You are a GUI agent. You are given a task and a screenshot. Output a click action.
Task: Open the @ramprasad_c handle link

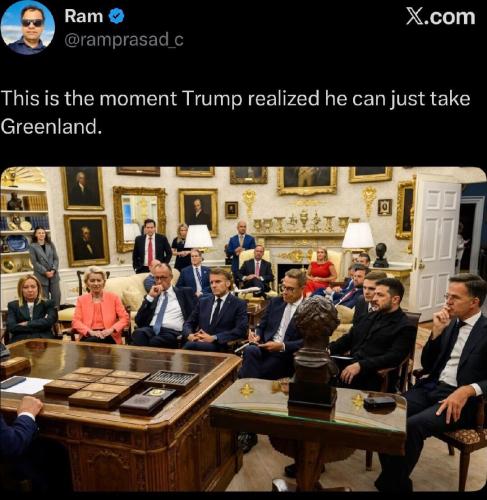coord(124,40)
